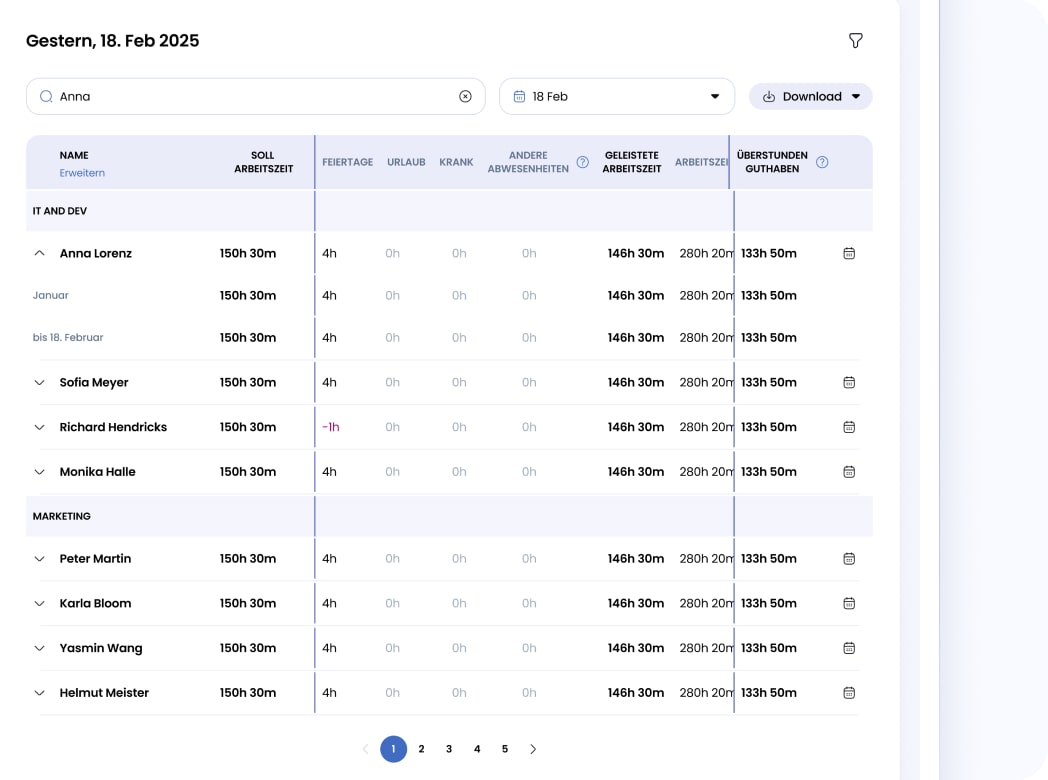Collapse the Anna Lorenz row
1048x780 pixels.
click(x=40, y=254)
